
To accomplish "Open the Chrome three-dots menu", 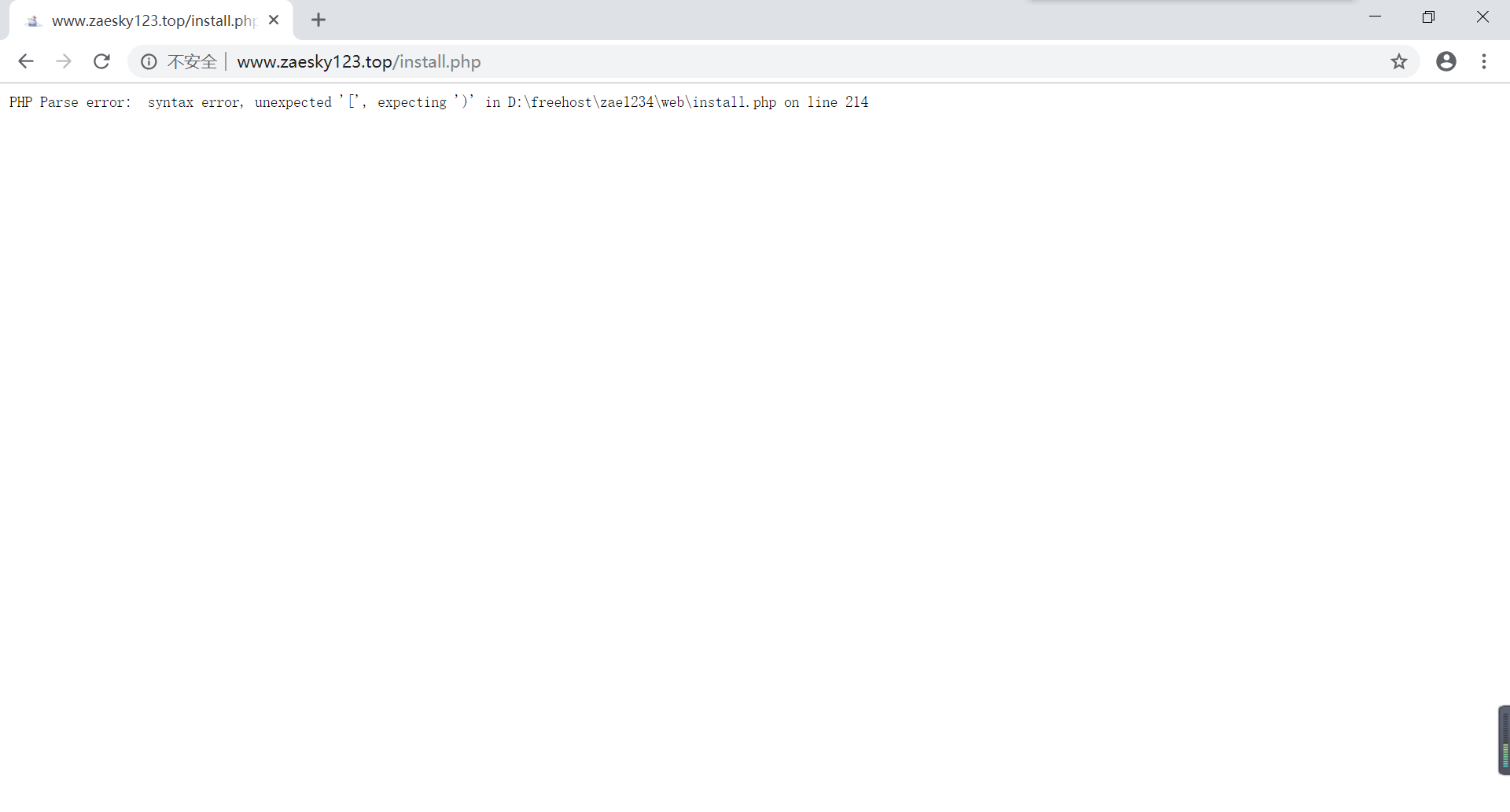I will click(1483, 61).
